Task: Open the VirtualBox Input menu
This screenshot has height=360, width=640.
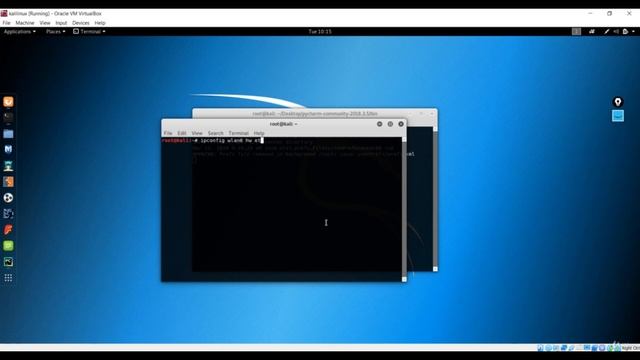Action: coord(61,23)
